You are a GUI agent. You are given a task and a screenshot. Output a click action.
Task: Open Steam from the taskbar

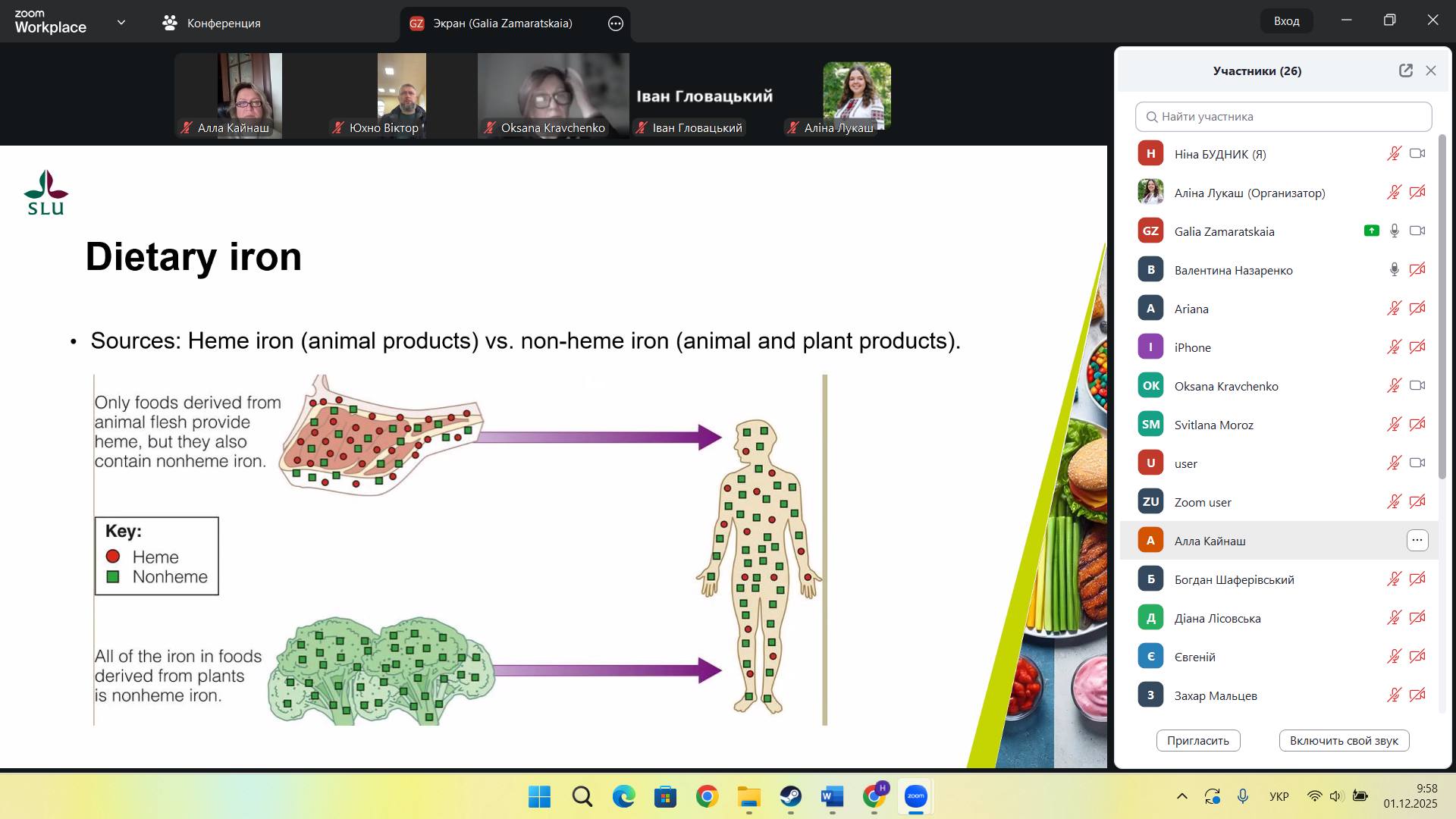790,796
